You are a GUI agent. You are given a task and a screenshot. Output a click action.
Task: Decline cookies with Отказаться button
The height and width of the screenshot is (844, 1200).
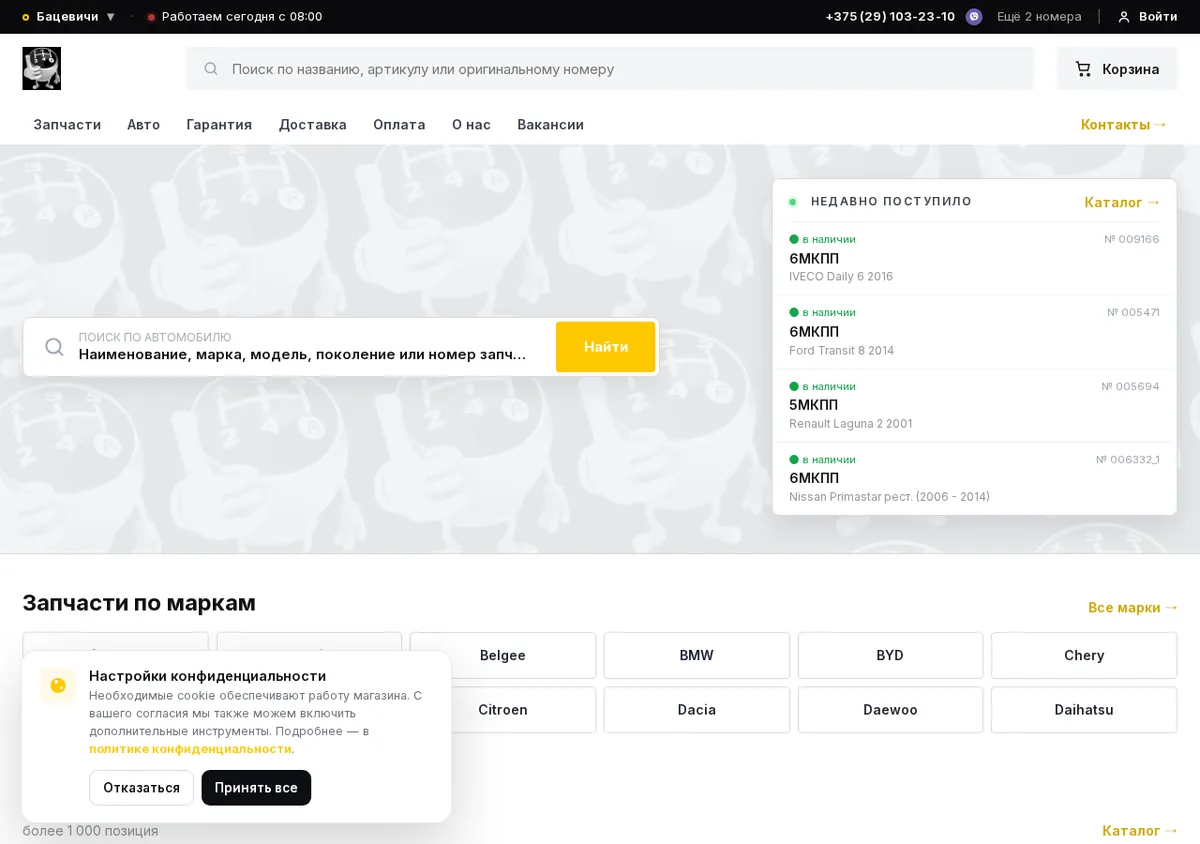(141, 788)
